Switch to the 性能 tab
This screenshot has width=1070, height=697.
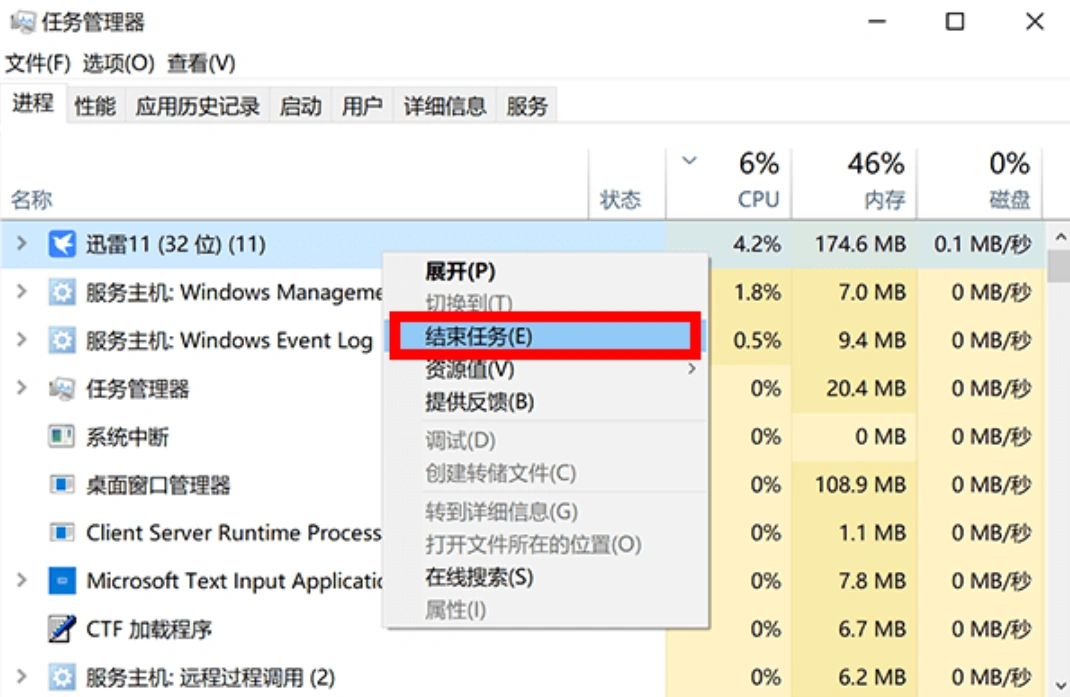[95, 106]
